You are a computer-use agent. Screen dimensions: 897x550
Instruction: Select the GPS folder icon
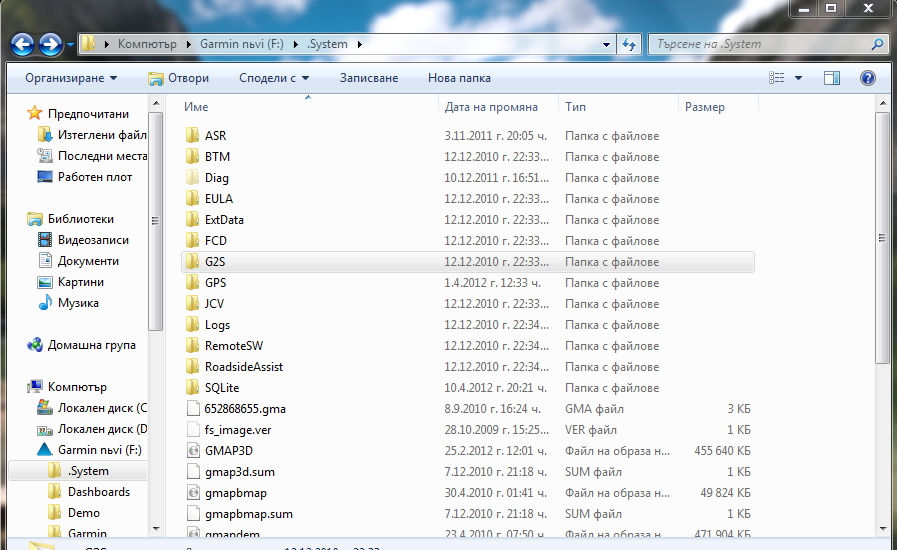coord(193,283)
